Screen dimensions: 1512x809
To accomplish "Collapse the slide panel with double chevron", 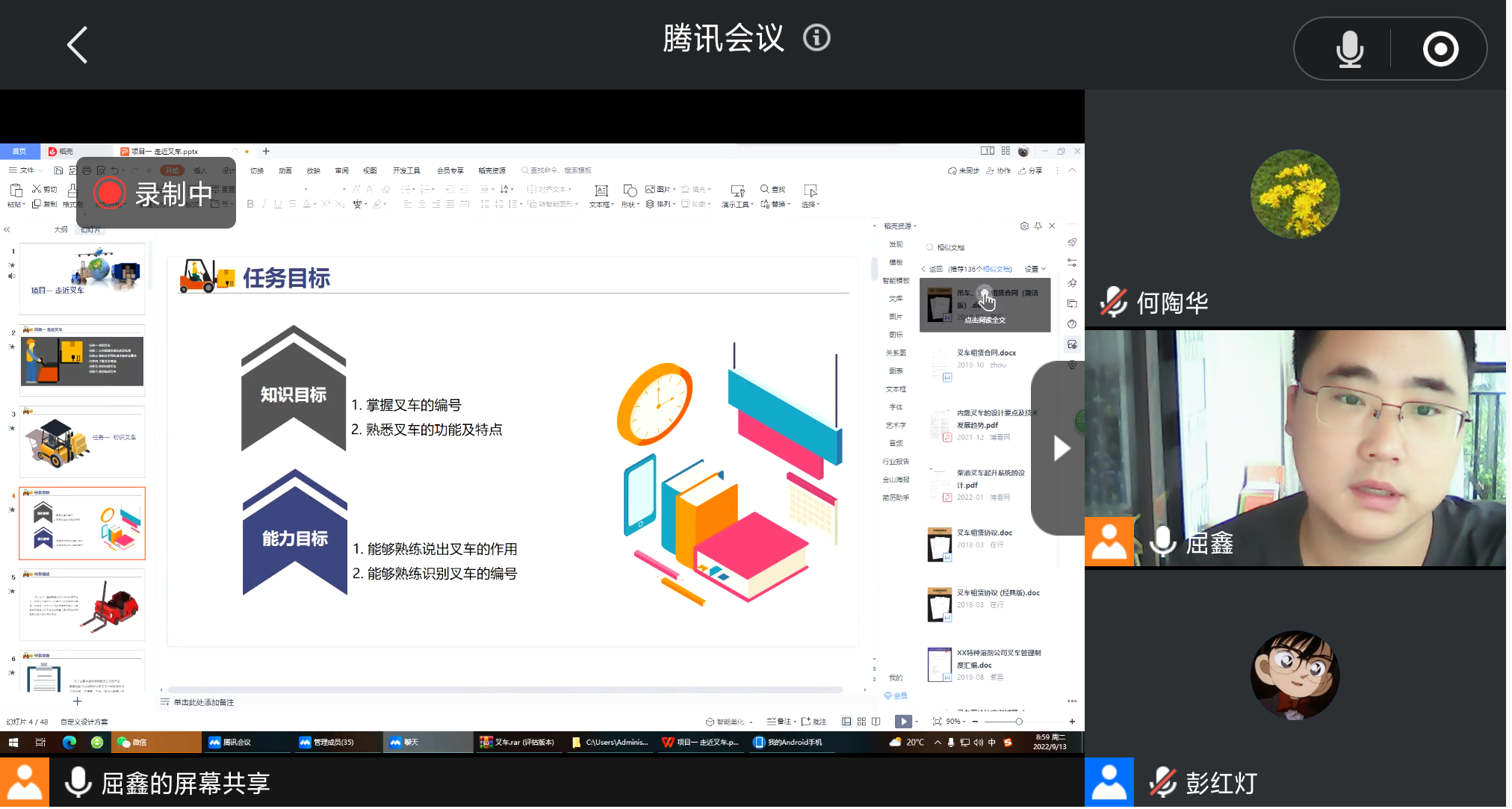I will click(x=7, y=229).
